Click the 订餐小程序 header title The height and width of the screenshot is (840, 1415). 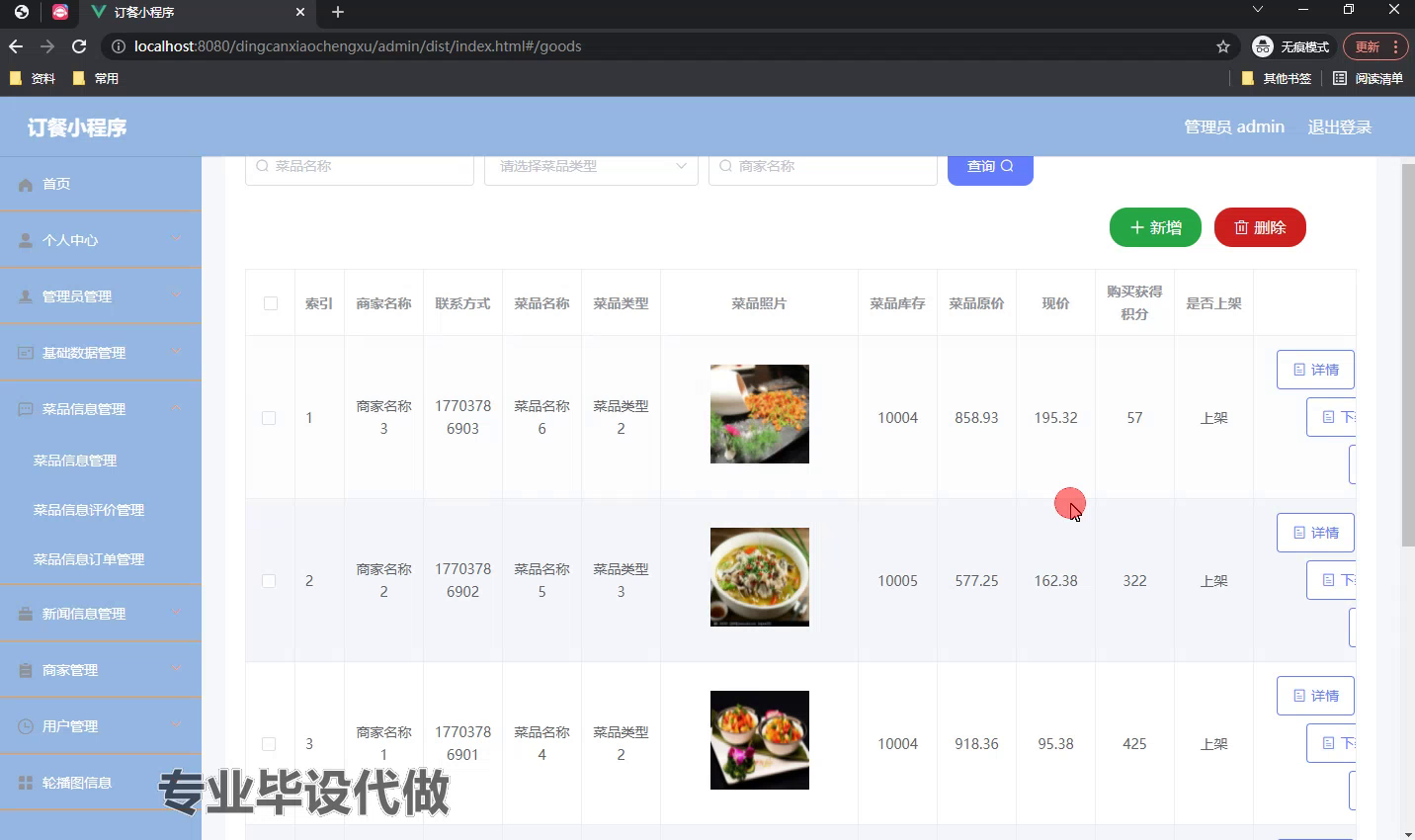click(77, 127)
